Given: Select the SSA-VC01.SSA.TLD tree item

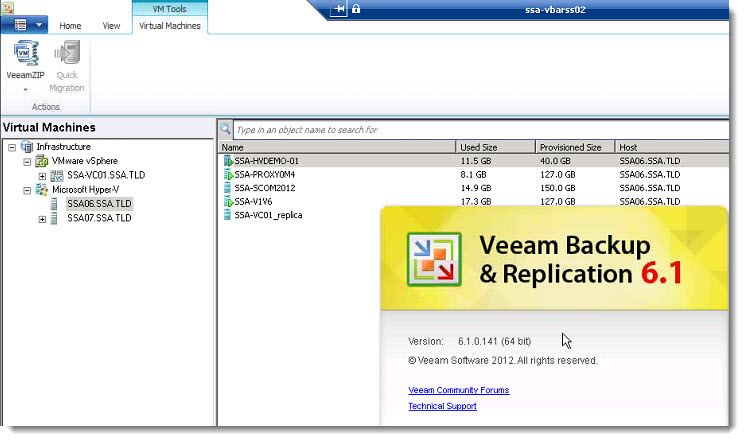Looking at the screenshot, I should [106, 175].
